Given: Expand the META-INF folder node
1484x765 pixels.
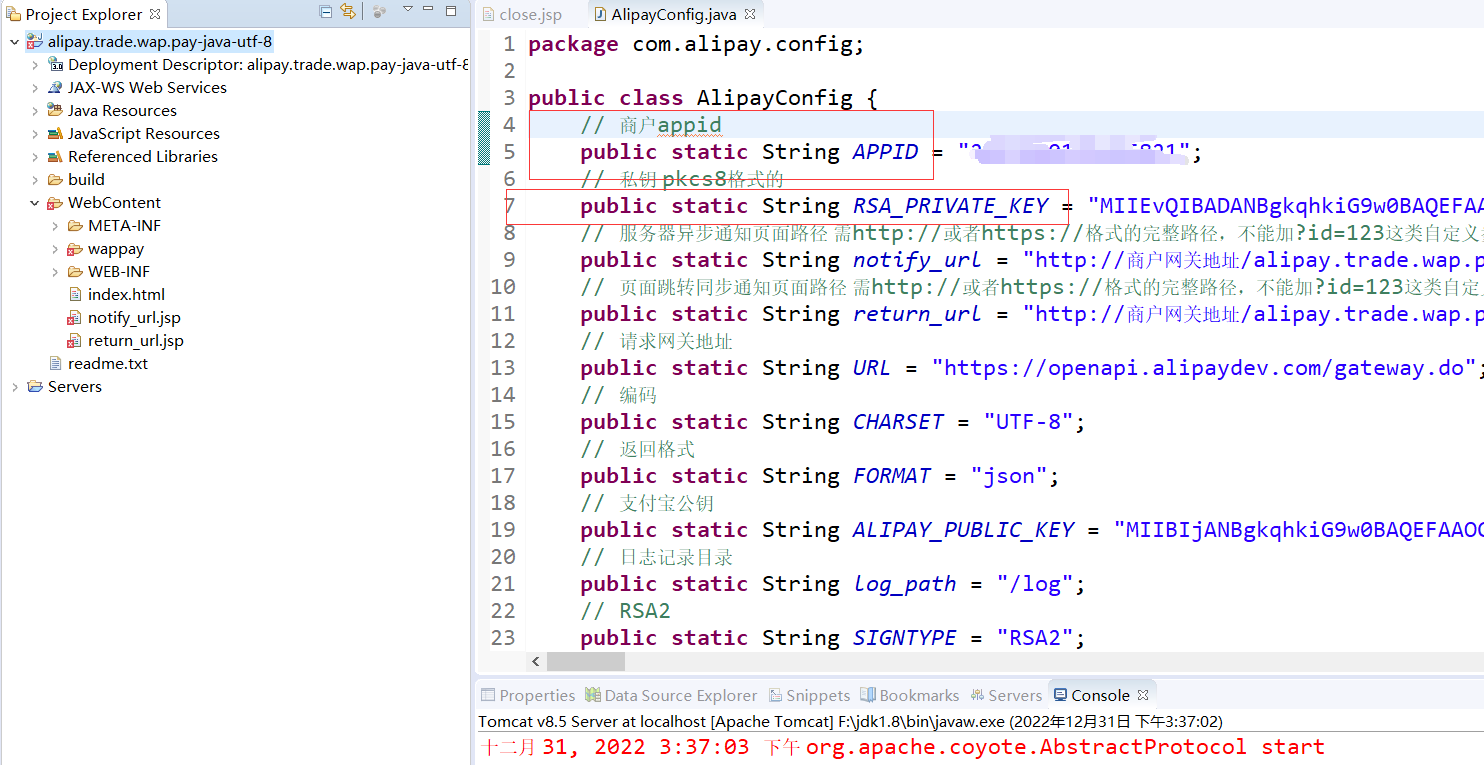Looking at the screenshot, I should 55,226.
